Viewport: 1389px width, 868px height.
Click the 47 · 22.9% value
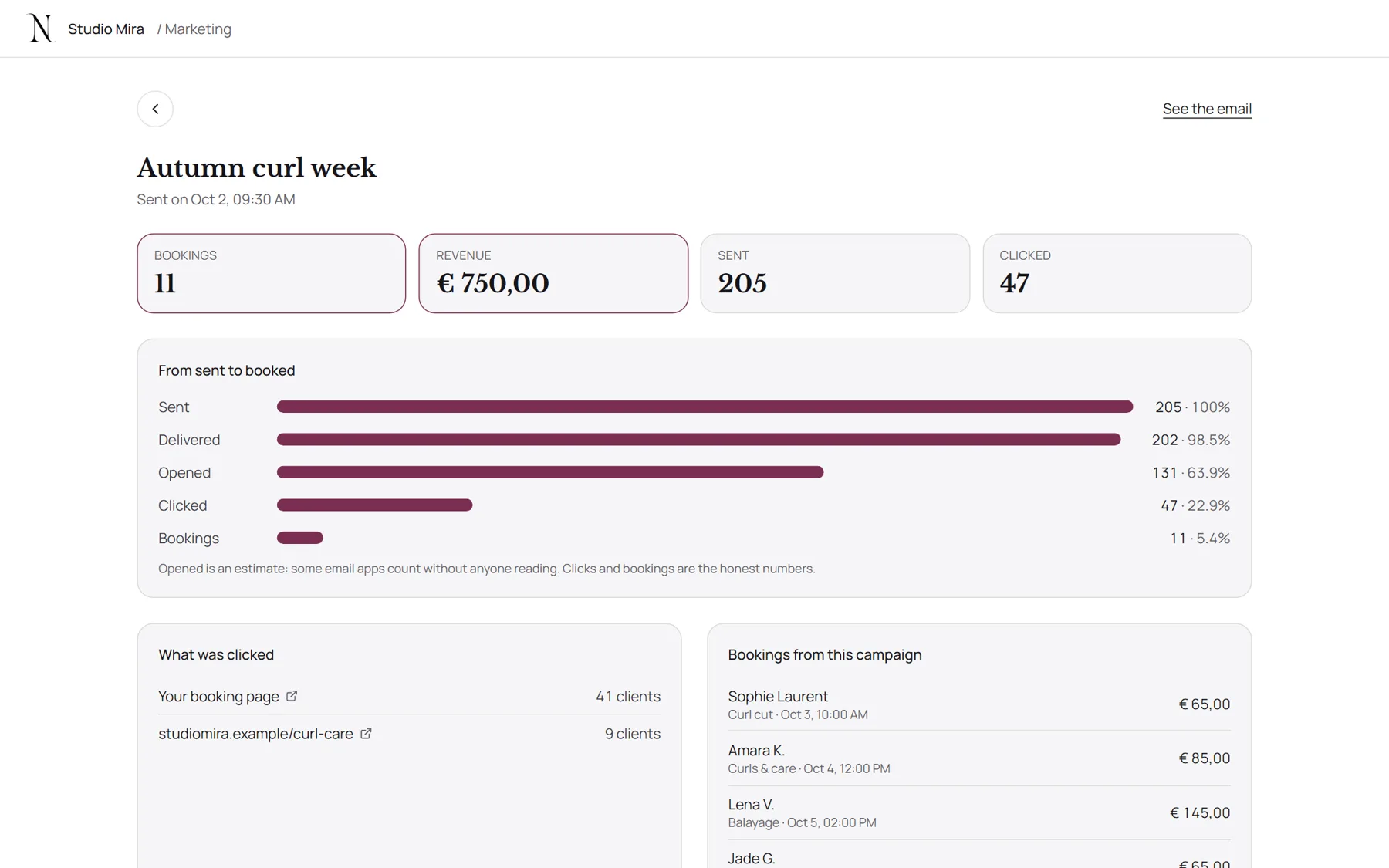click(1195, 505)
